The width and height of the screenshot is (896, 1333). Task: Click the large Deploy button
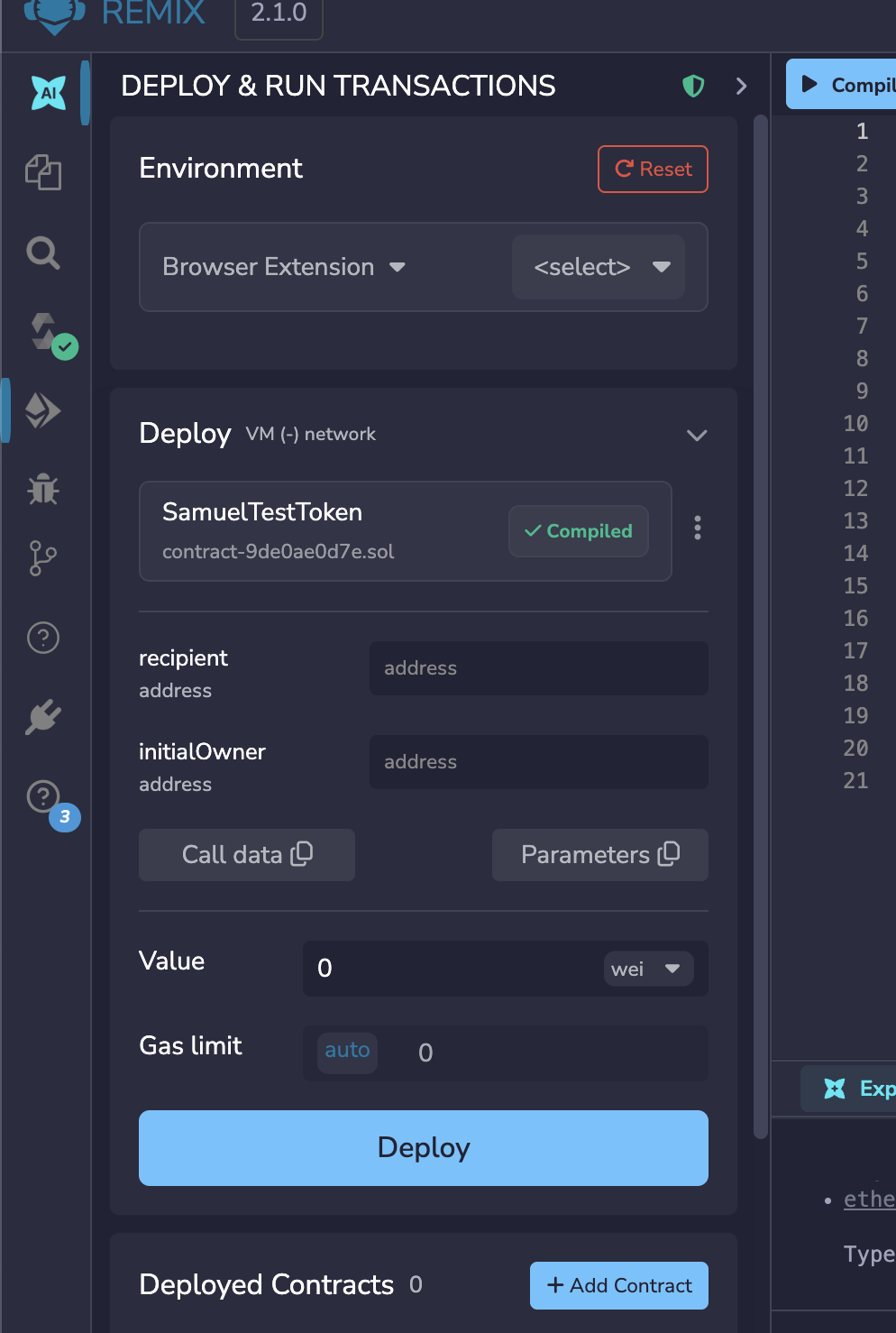tap(424, 1148)
